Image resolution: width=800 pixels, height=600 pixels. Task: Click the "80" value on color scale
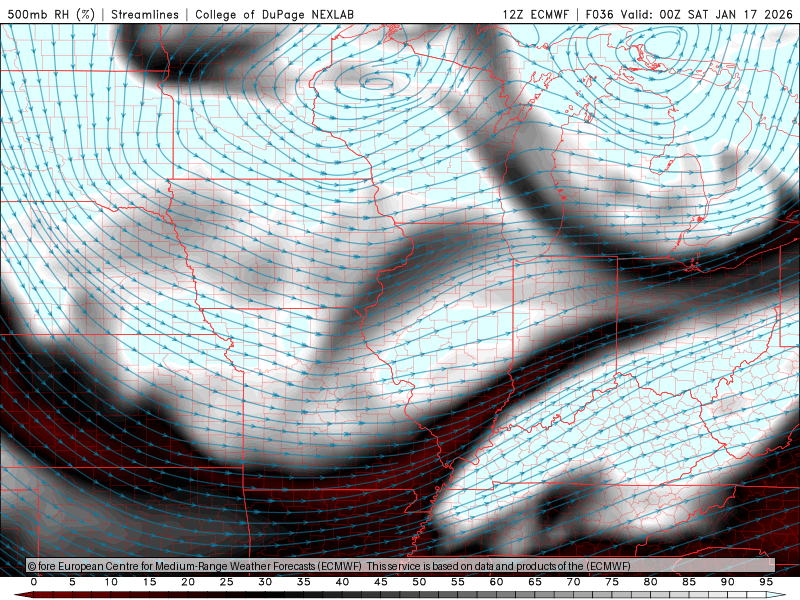pos(651,582)
